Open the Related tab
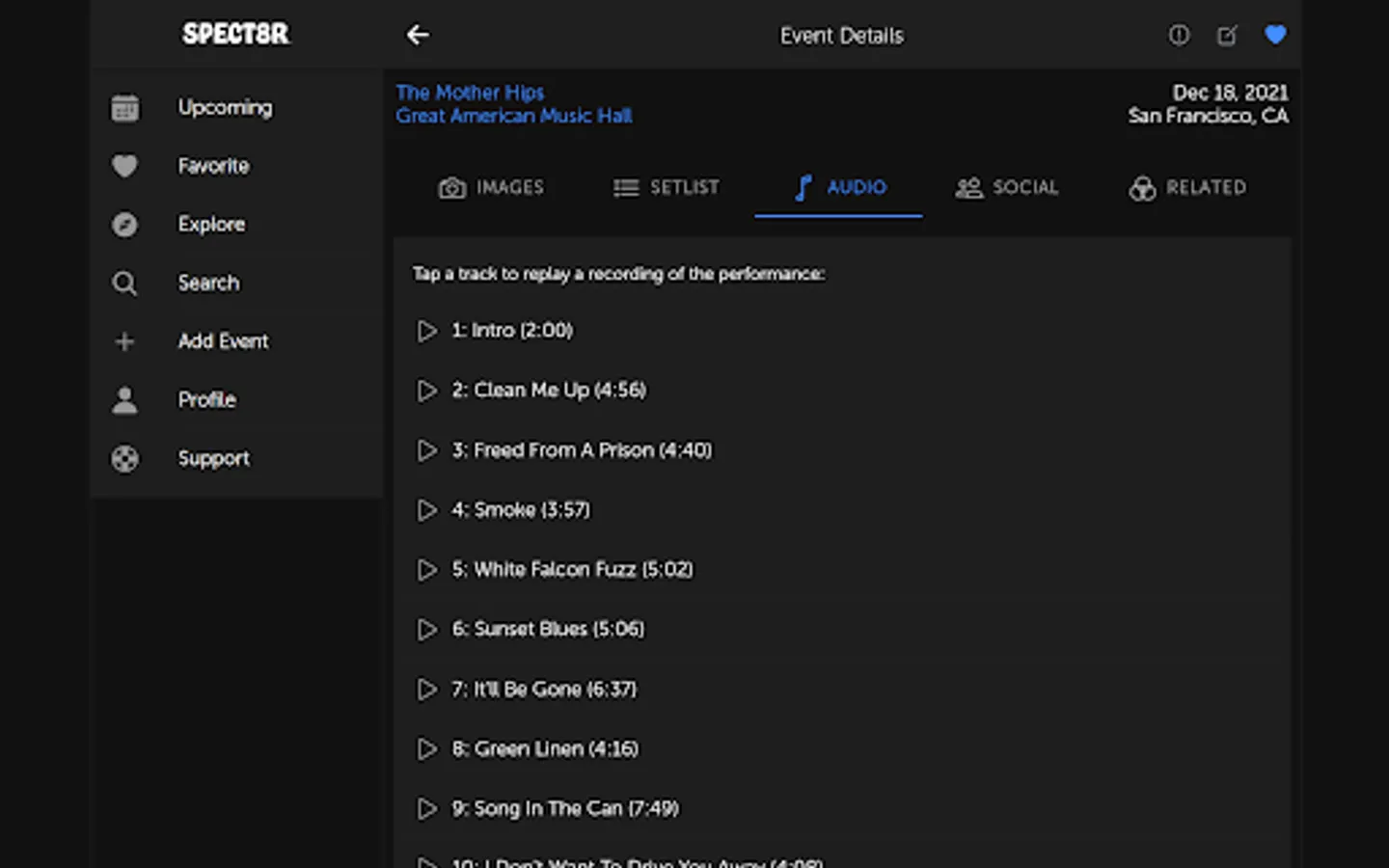Image resolution: width=1389 pixels, height=868 pixels. (x=1187, y=188)
